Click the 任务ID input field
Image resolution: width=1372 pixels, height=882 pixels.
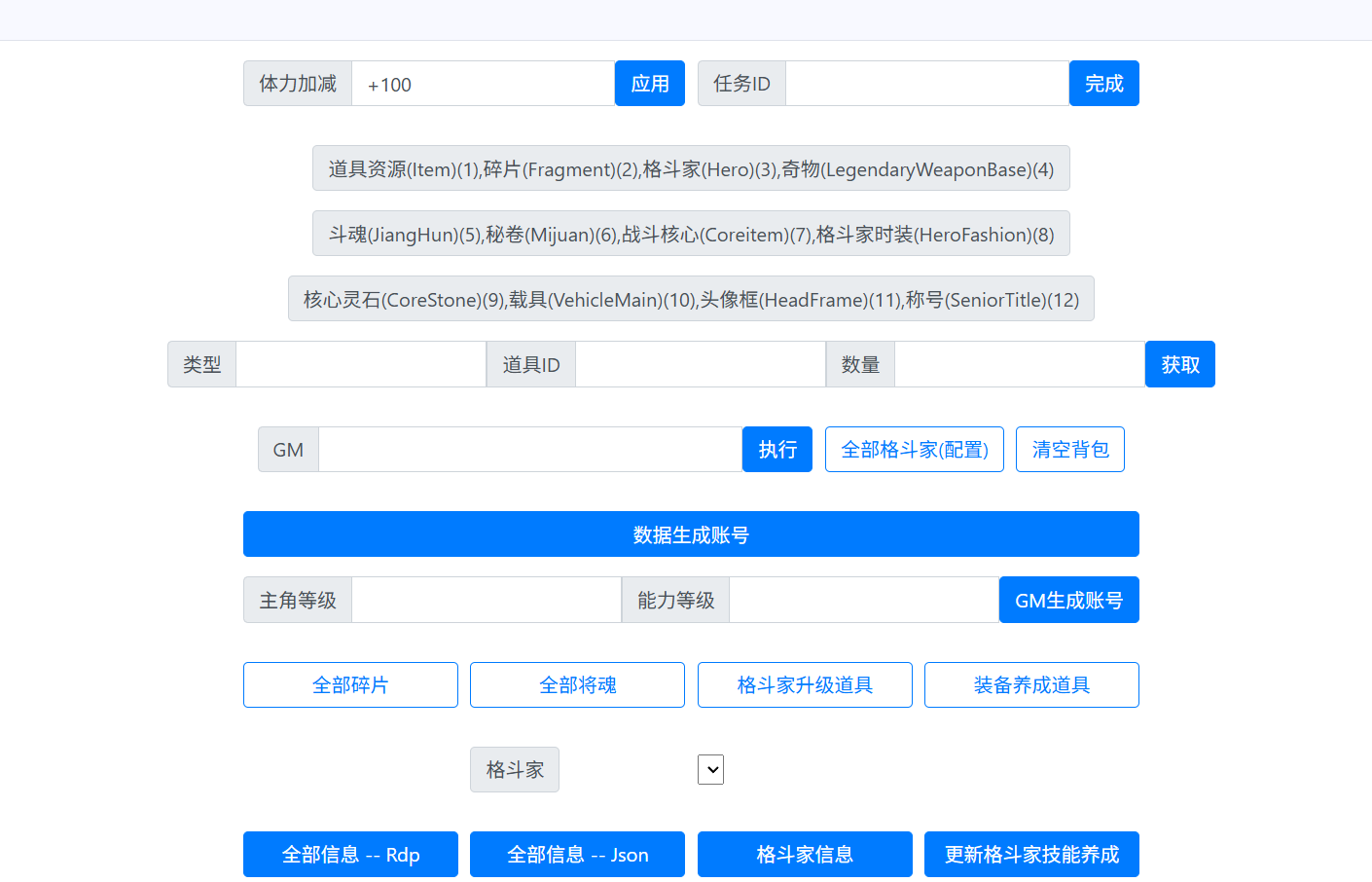pyautogui.click(x=925, y=83)
